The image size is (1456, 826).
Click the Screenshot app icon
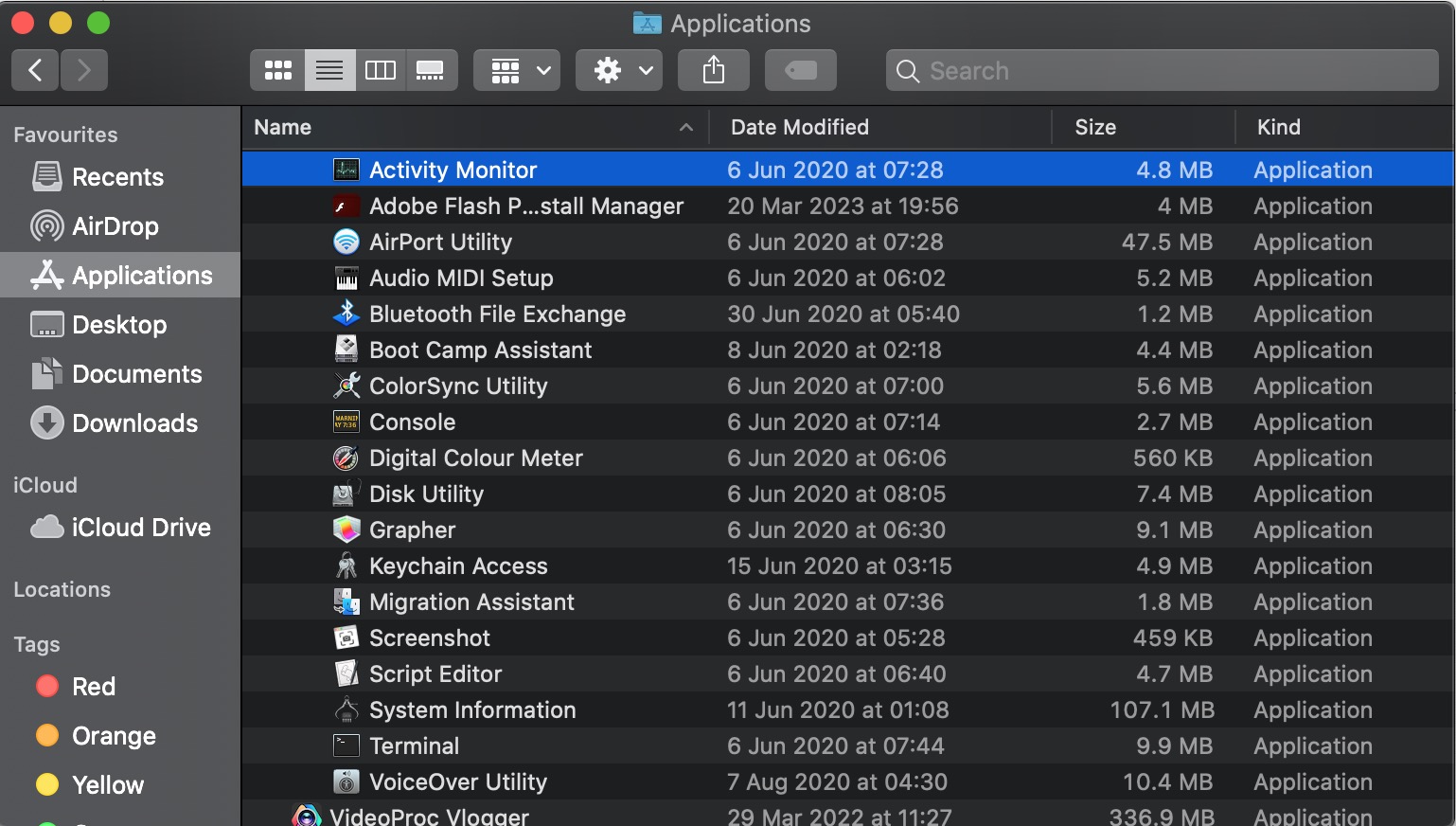click(x=346, y=637)
